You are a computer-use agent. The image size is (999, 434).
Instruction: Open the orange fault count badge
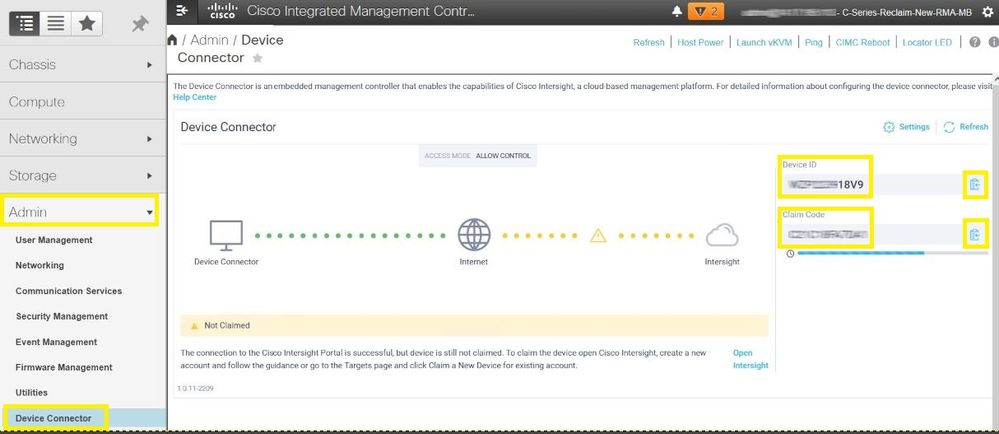[x=706, y=11]
